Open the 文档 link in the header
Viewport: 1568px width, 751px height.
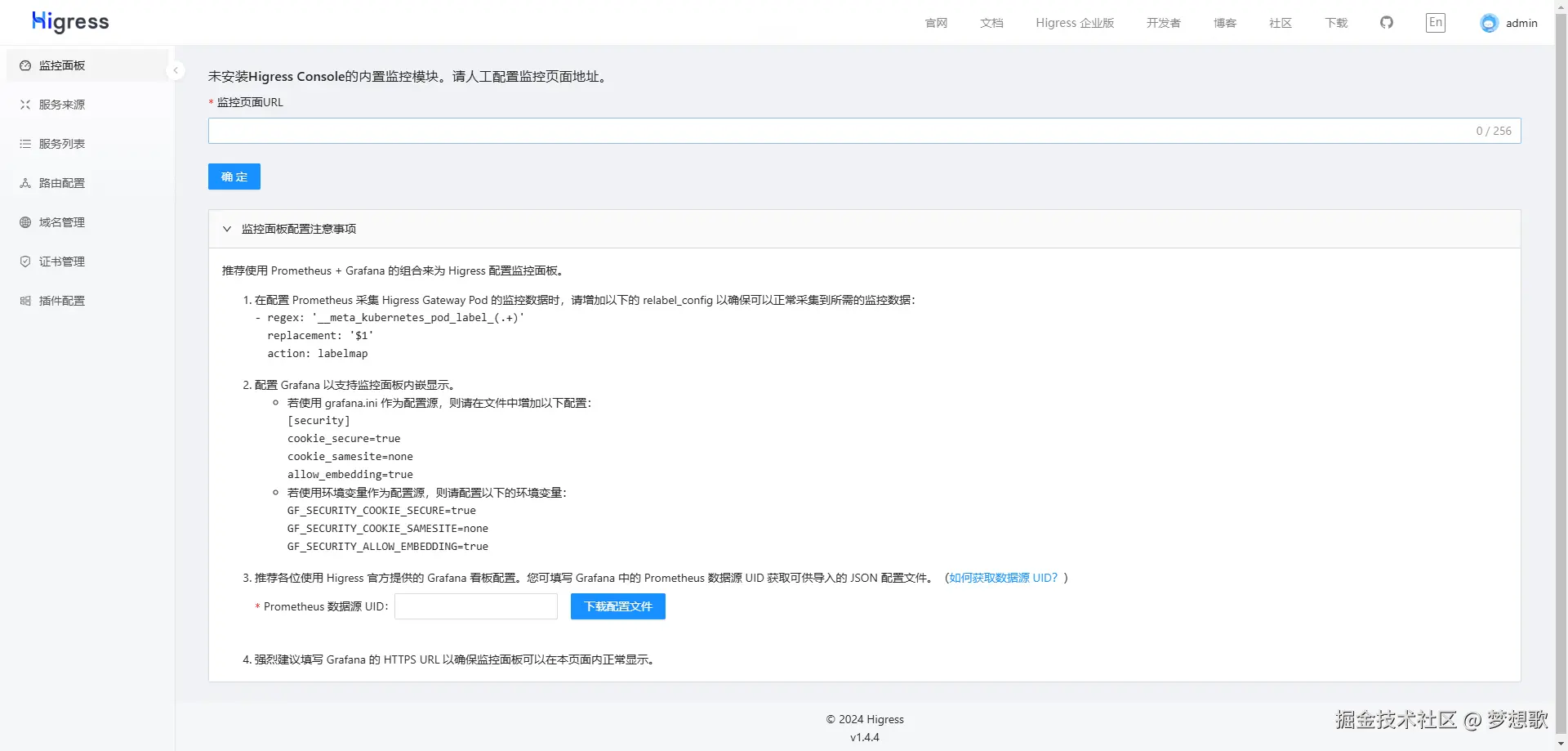[991, 23]
